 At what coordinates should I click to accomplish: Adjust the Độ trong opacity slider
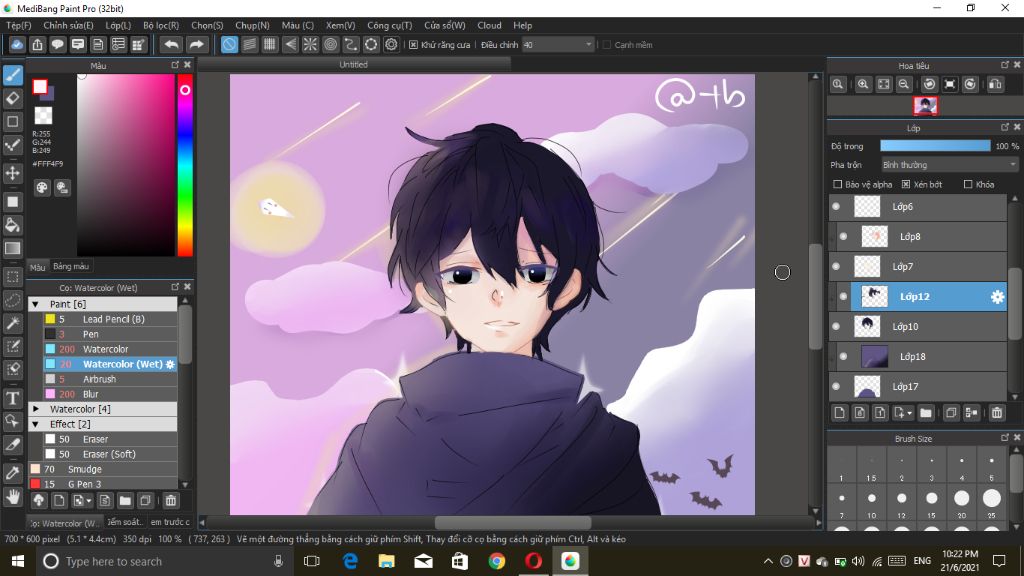tap(935, 146)
